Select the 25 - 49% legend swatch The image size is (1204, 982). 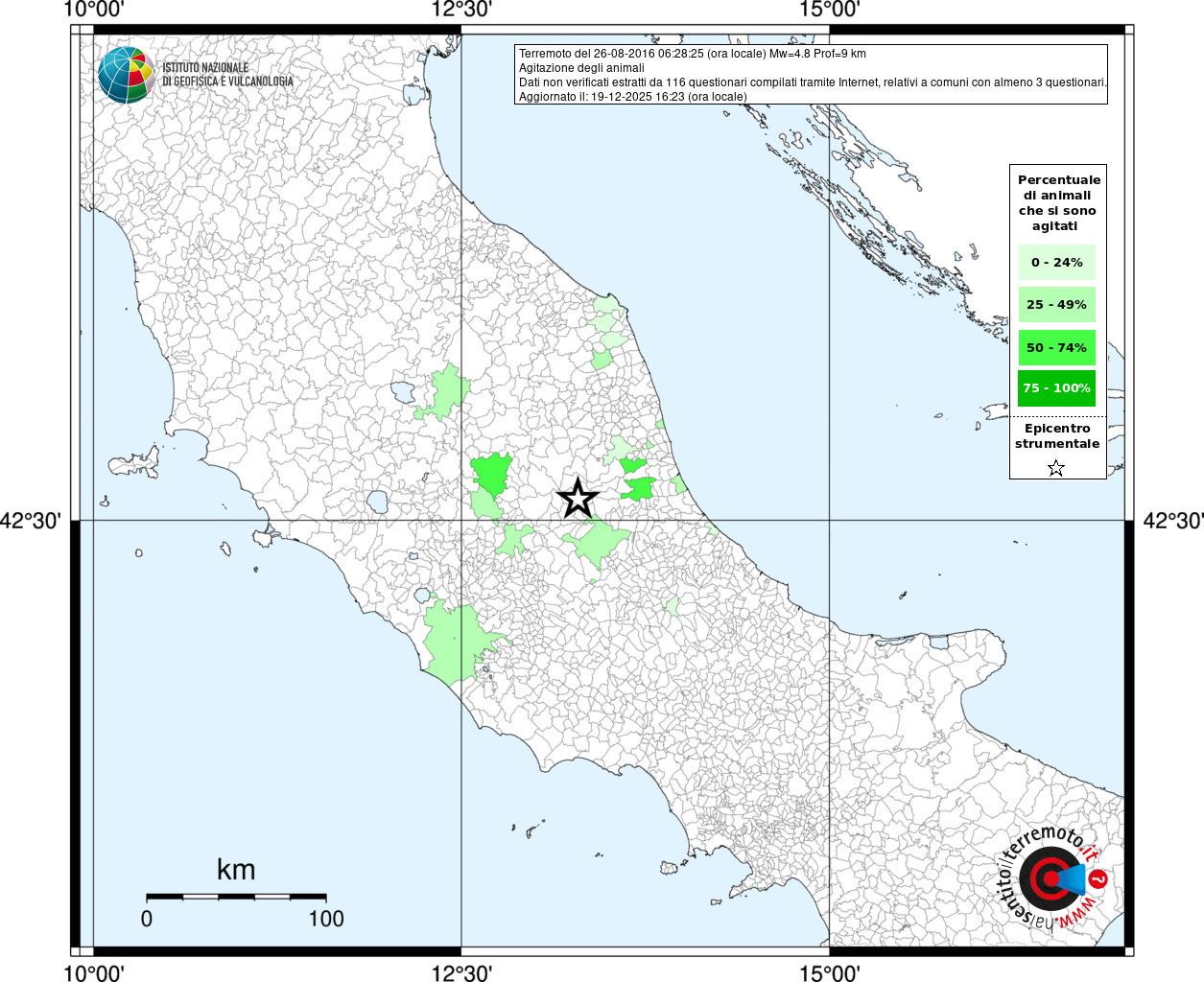point(1056,305)
